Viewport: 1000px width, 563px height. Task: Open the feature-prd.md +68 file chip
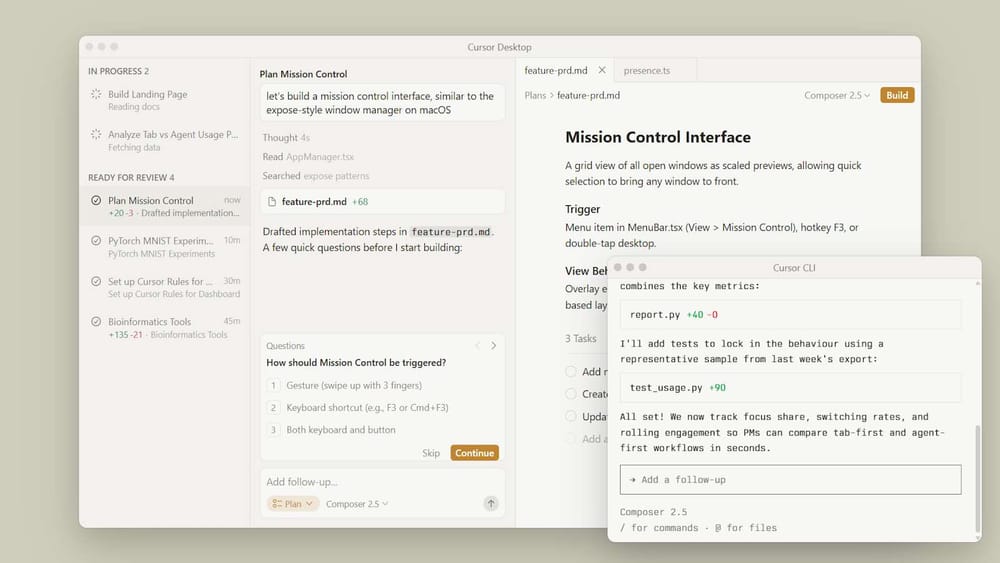(383, 201)
